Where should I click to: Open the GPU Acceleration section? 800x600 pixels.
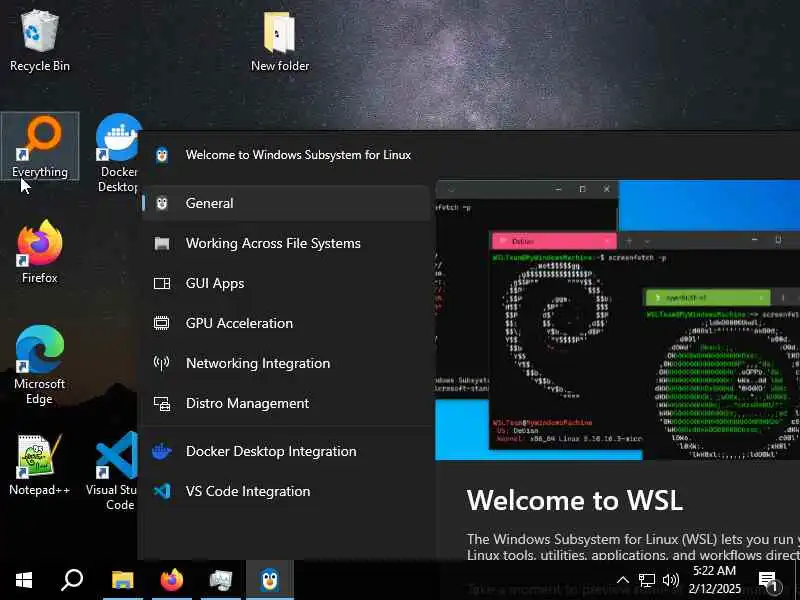coord(286,323)
